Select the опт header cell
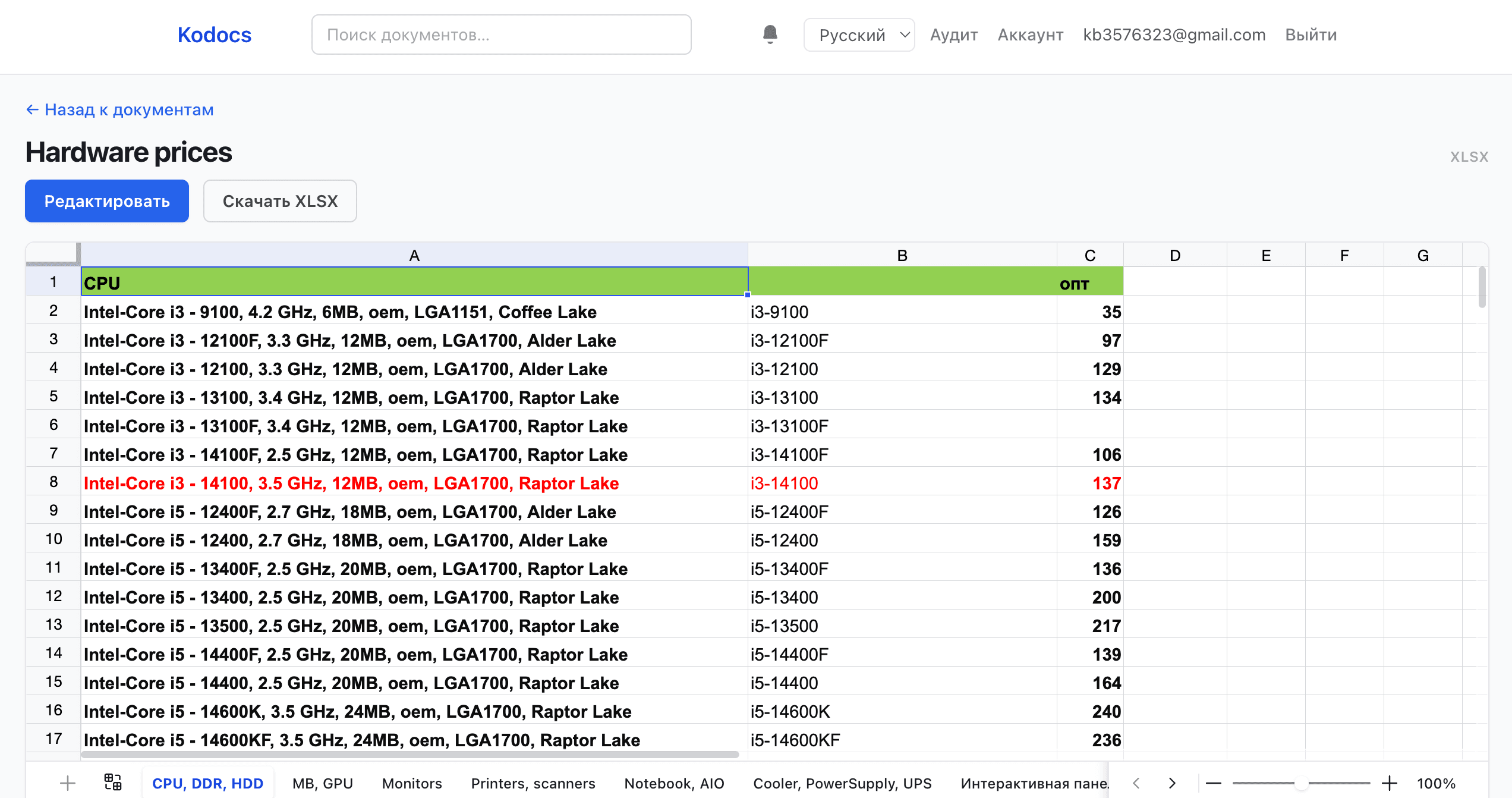This screenshot has width=1512, height=798. [1090, 281]
